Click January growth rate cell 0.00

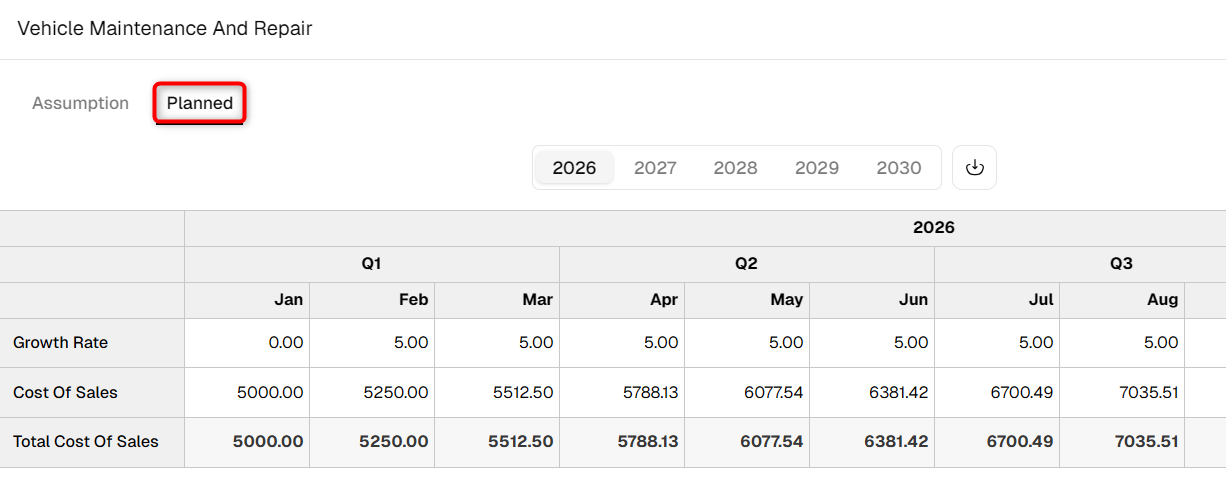pos(247,343)
